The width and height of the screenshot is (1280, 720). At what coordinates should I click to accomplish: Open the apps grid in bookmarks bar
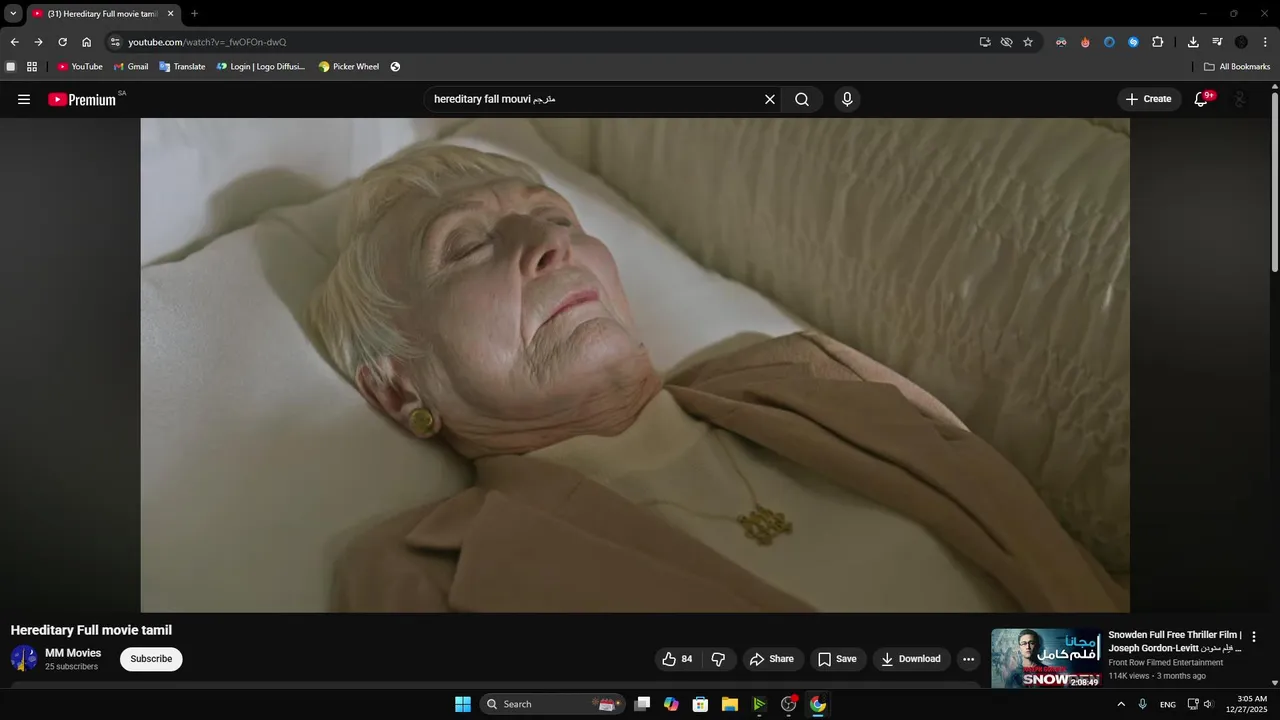(32, 67)
